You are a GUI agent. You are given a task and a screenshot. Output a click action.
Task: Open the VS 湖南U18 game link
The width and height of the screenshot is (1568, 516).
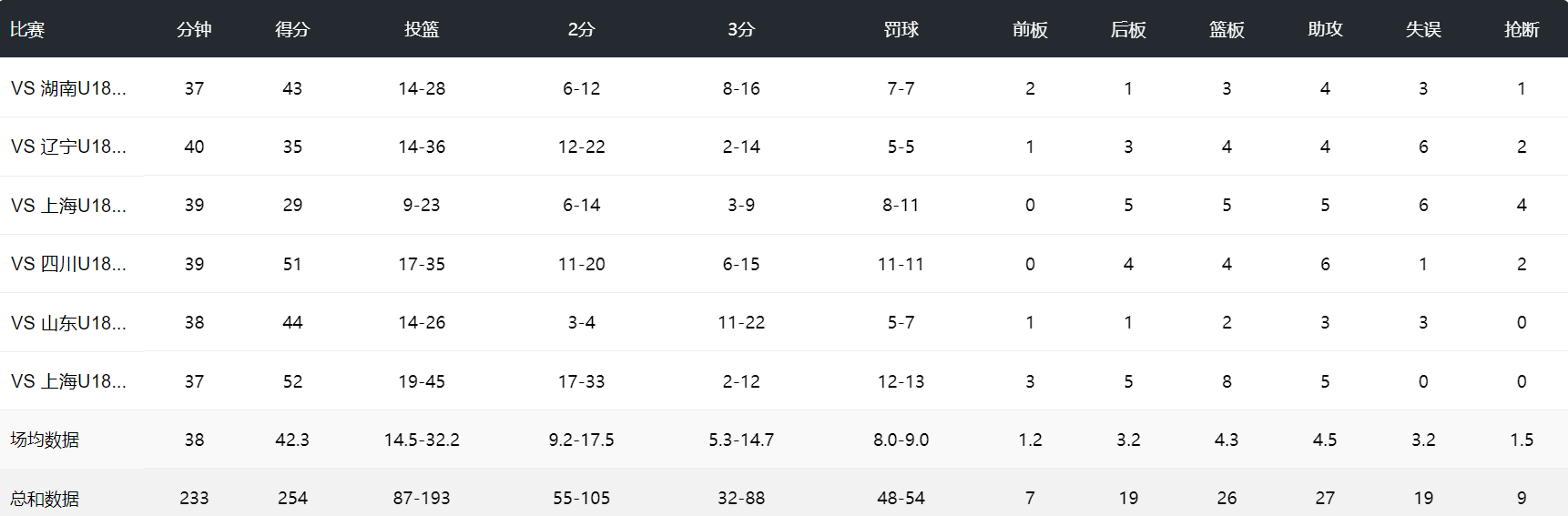click(68, 88)
